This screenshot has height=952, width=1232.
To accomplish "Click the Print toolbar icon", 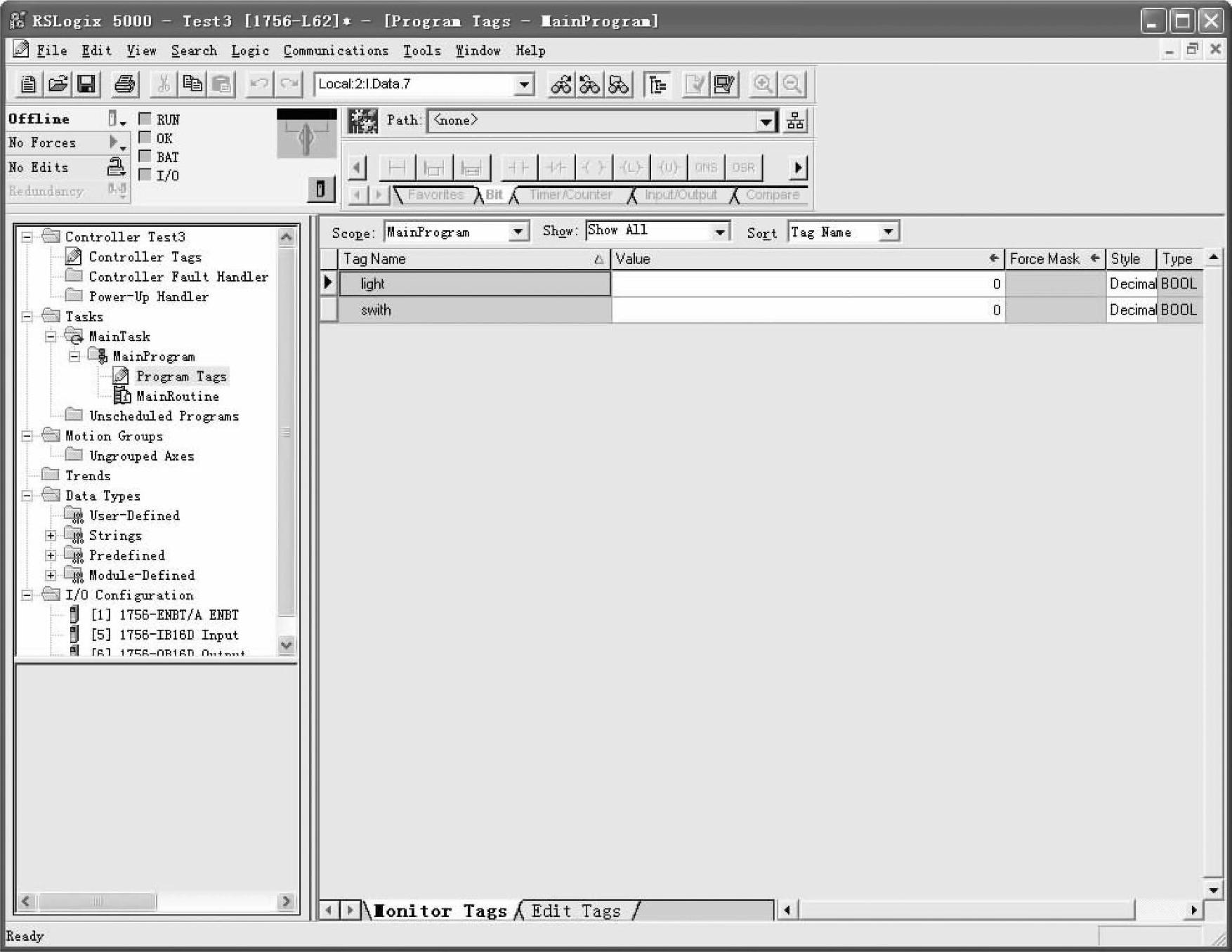I will [125, 84].
